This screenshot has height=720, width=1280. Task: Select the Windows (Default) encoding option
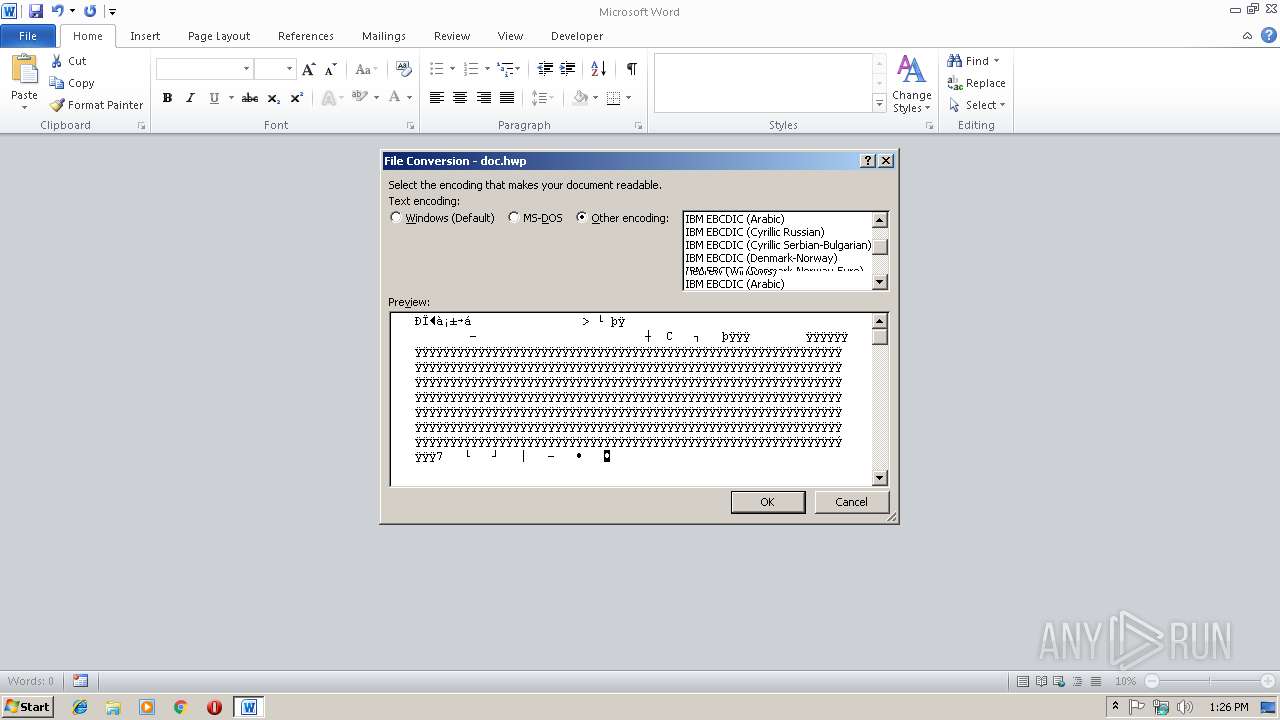396,217
